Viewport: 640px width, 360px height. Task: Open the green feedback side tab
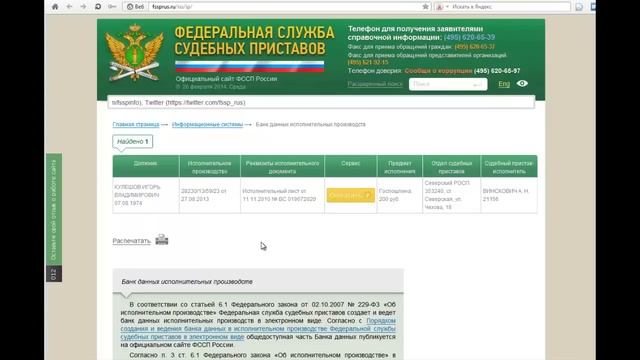point(54,209)
